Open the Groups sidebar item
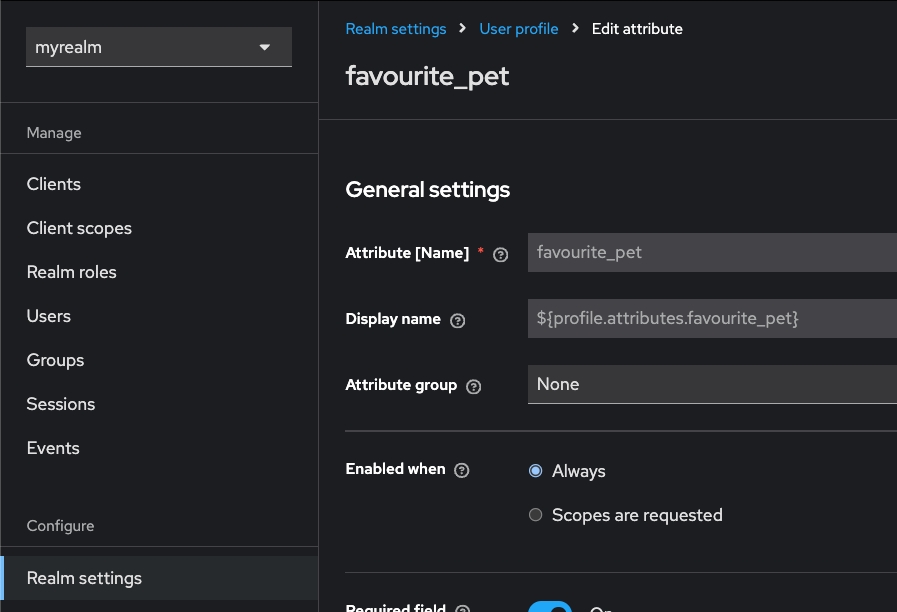897x612 pixels. [x=55, y=360]
